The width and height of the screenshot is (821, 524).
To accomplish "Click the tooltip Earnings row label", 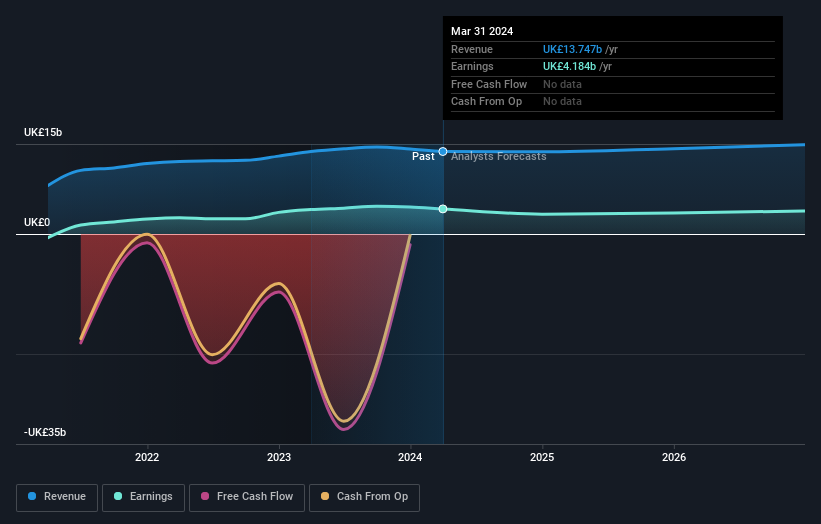I will [472, 66].
